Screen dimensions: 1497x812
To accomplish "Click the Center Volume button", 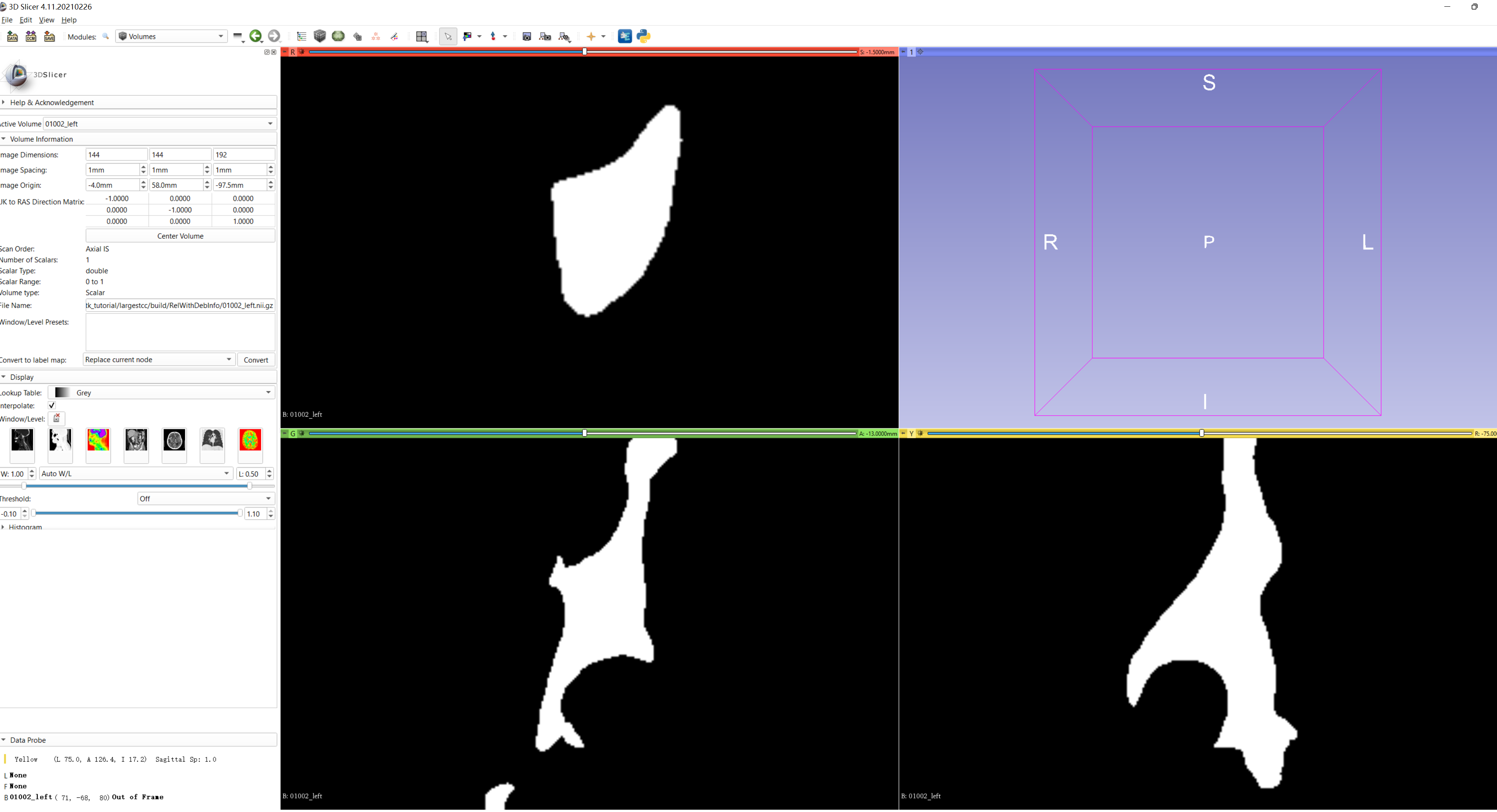I will pyautogui.click(x=180, y=236).
